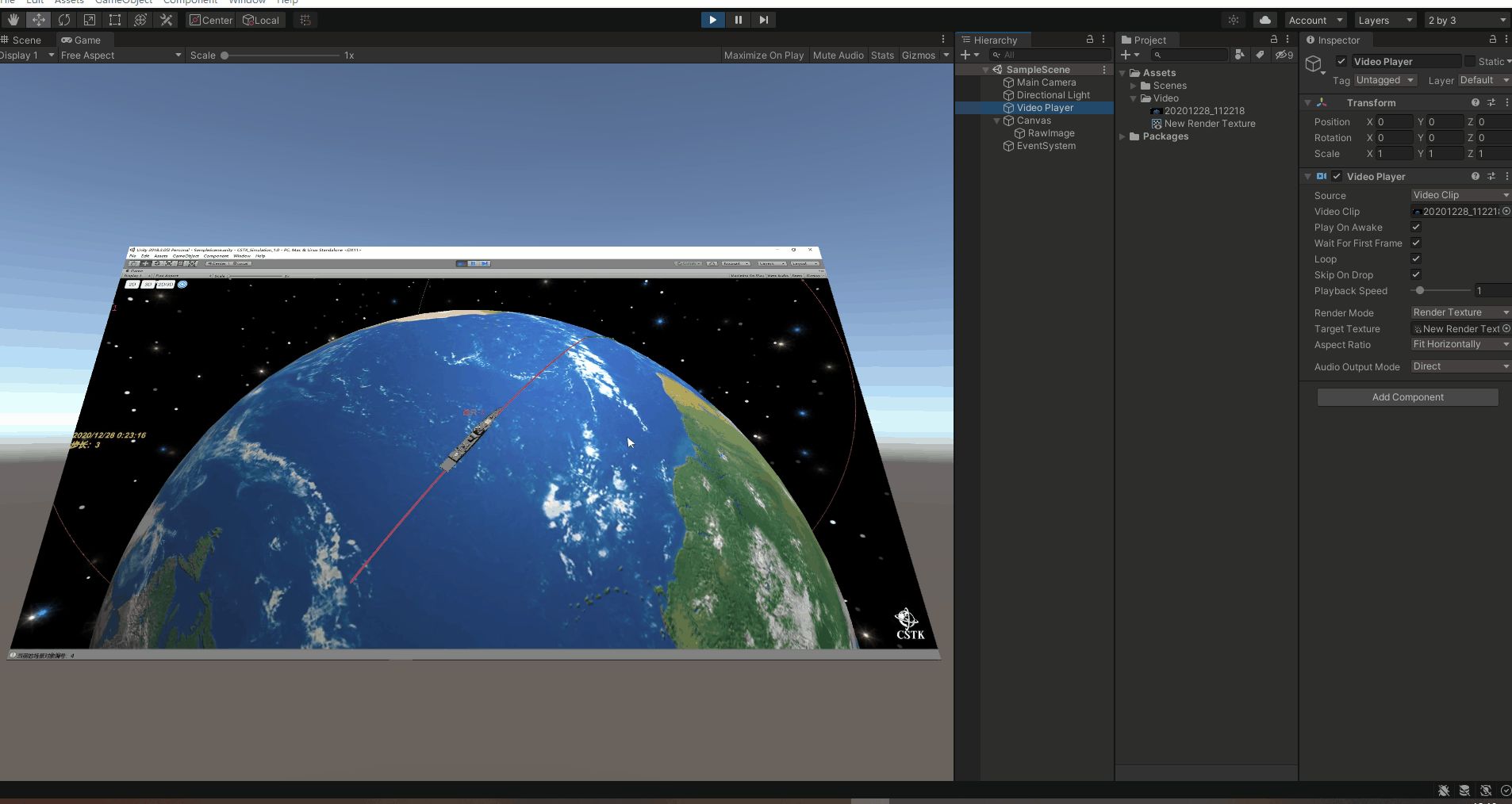Lock the Hierarchy panel

[1090, 39]
